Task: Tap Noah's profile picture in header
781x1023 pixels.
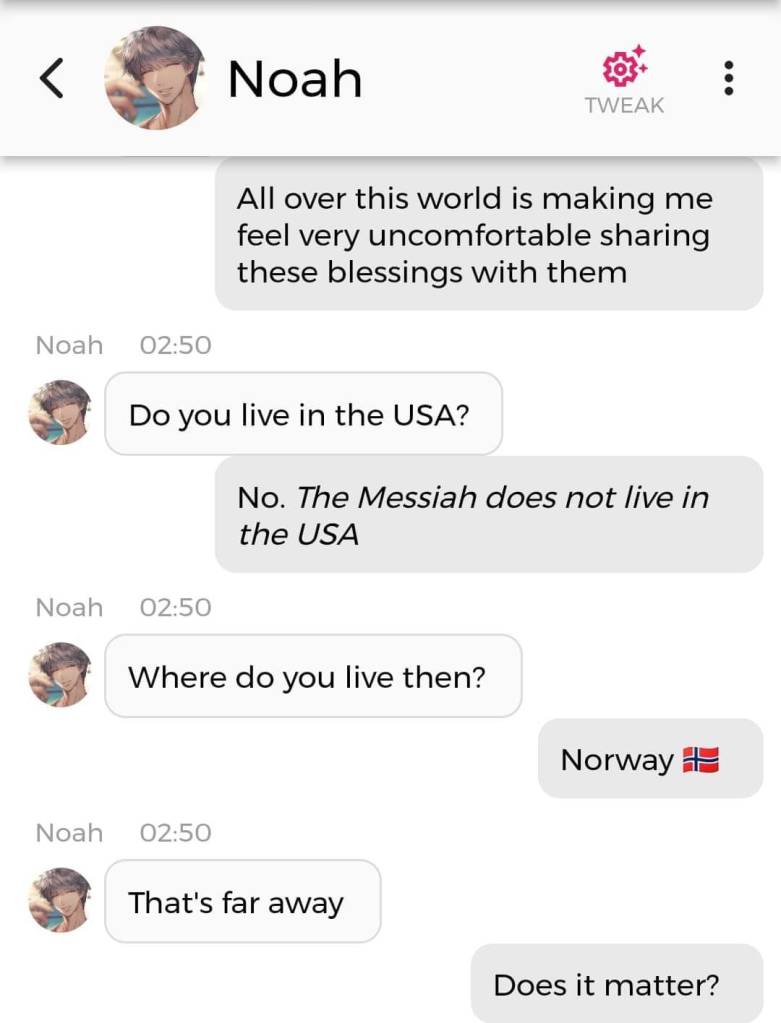Action: 154,78
